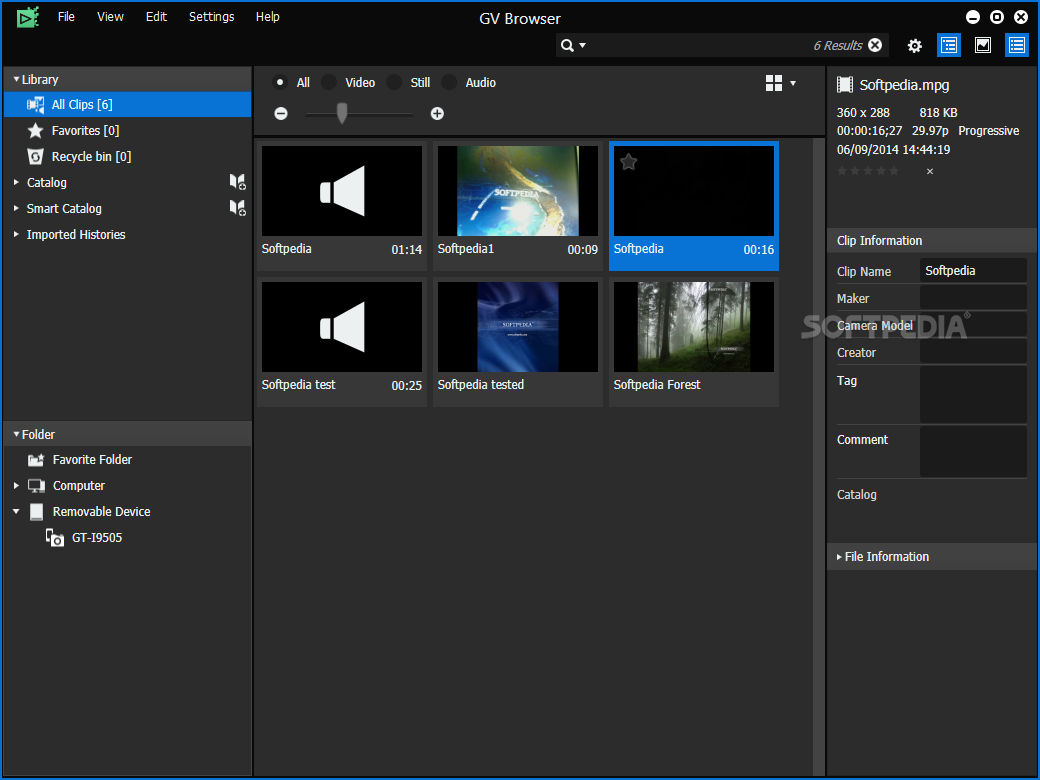Click the Maker input field

point(973,298)
